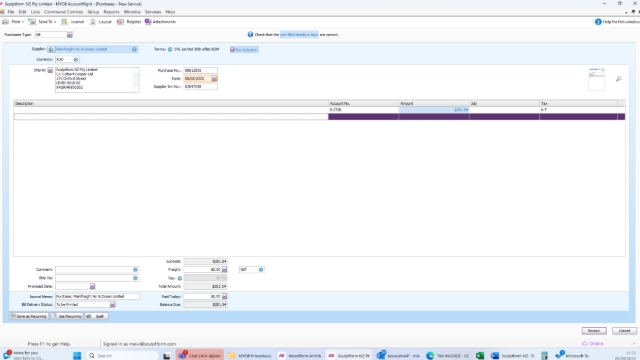Open the Lists menu
The width and height of the screenshot is (640, 360).
[x=35, y=12]
